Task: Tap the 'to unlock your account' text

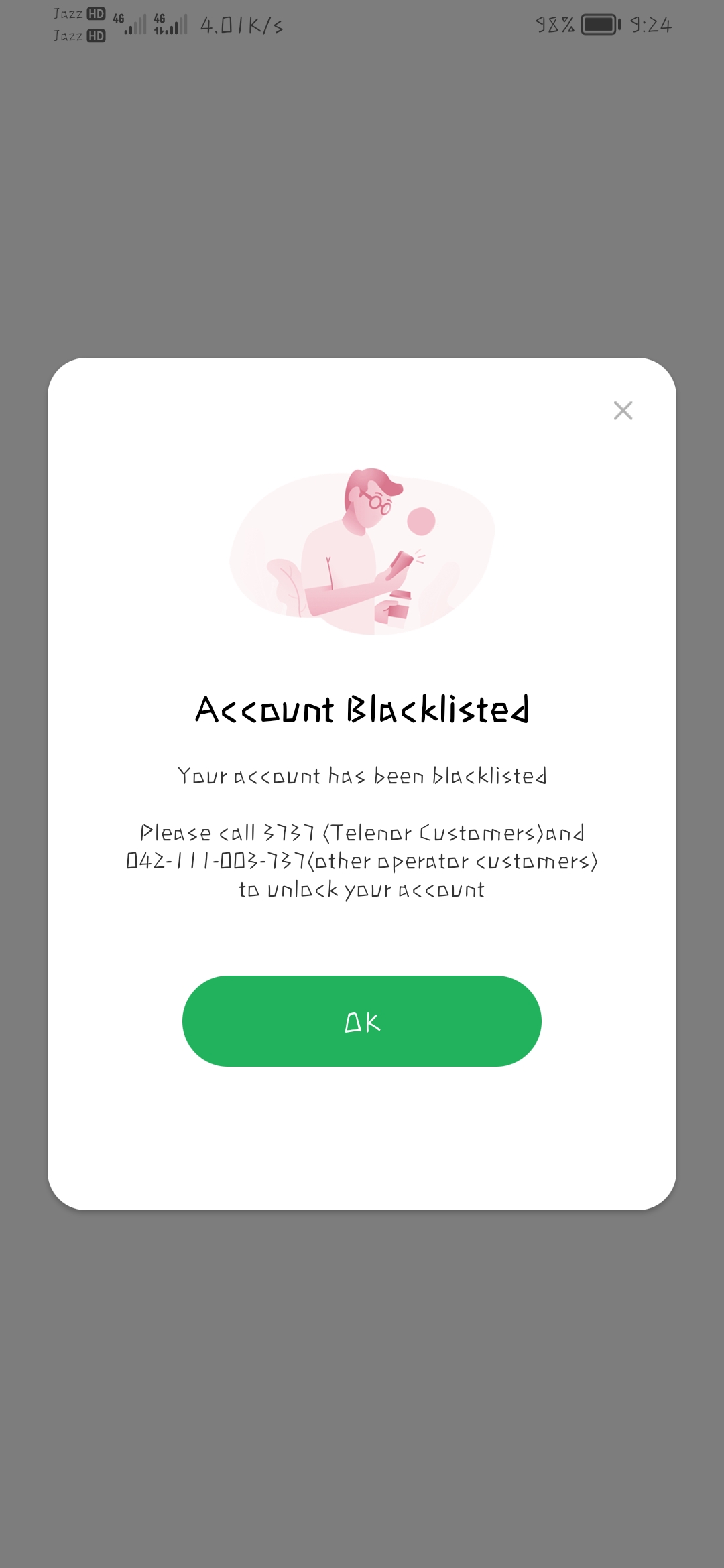Action: 362,890
